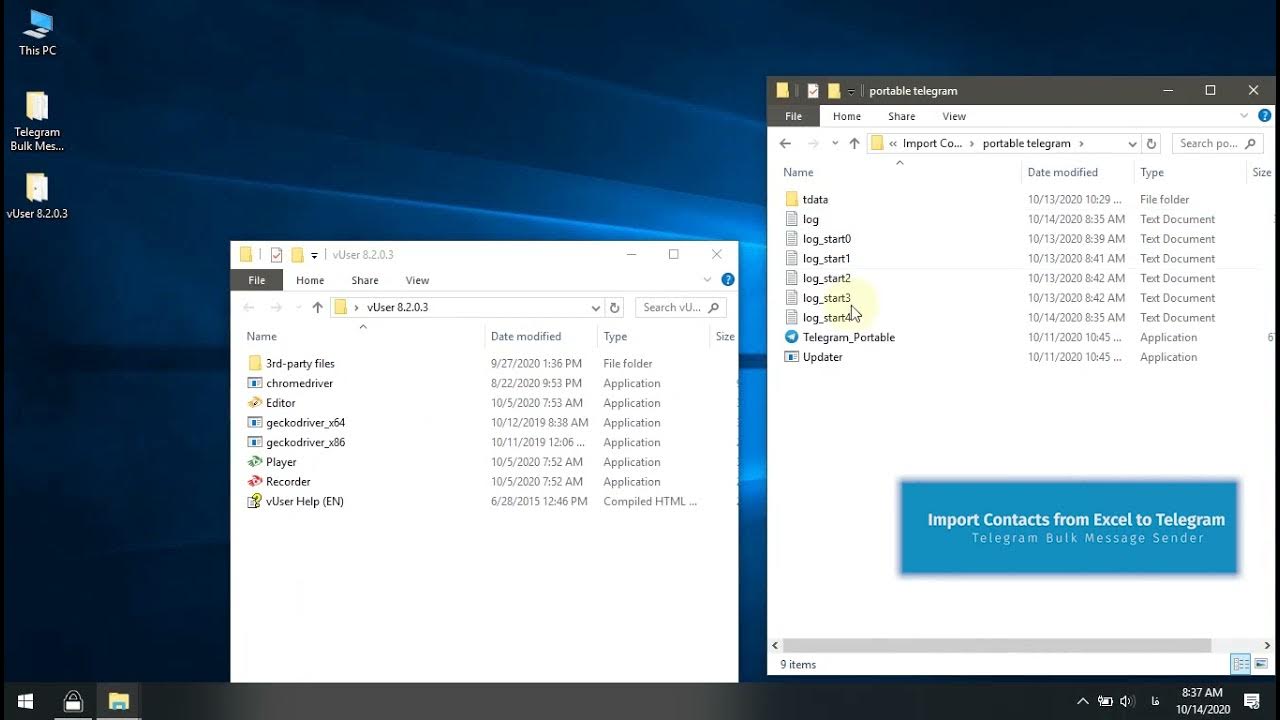This screenshot has width=1280, height=720.
Task: Select geckodriver_x86 application file
Action: (x=305, y=442)
